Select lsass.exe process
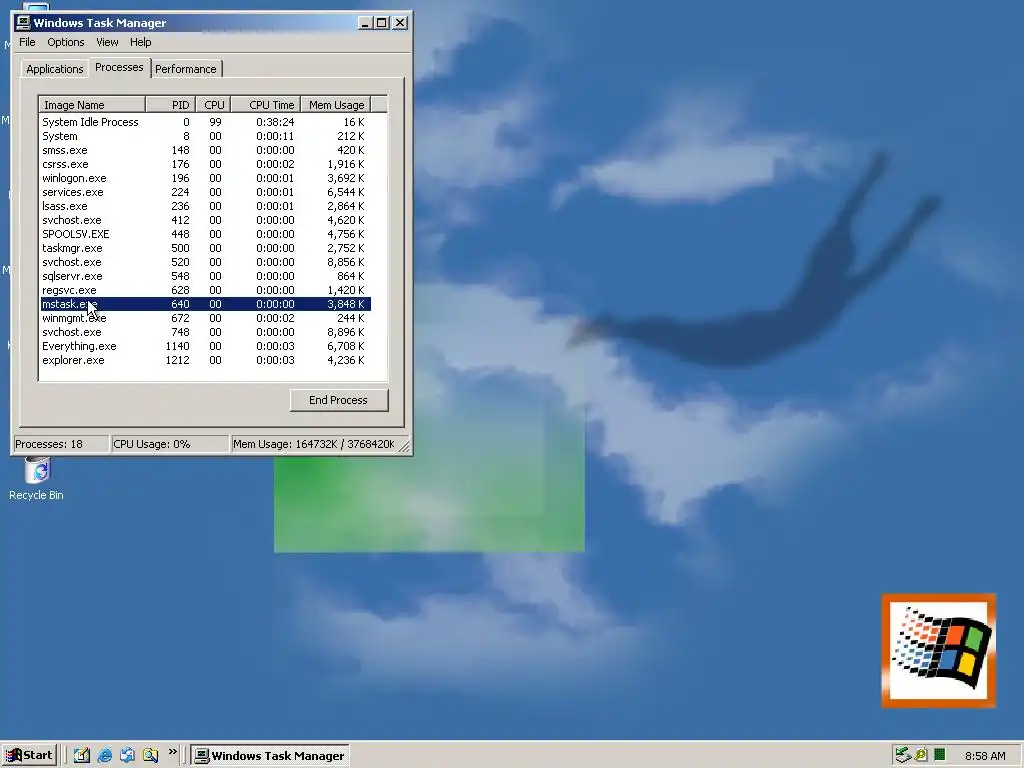This screenshot has width=1024, height=768. (205, 206)
